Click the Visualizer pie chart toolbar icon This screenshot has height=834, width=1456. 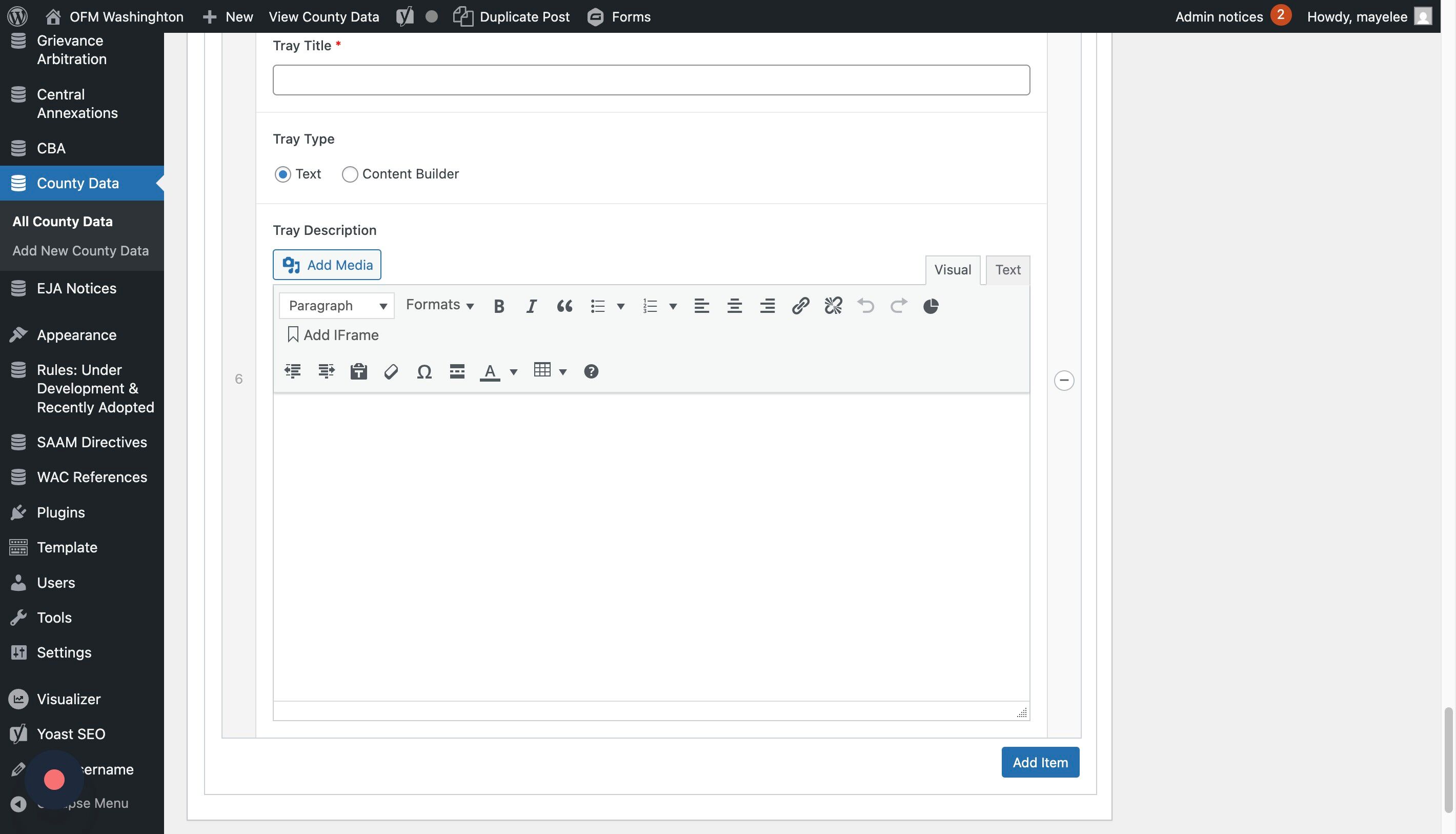(931, 306)
